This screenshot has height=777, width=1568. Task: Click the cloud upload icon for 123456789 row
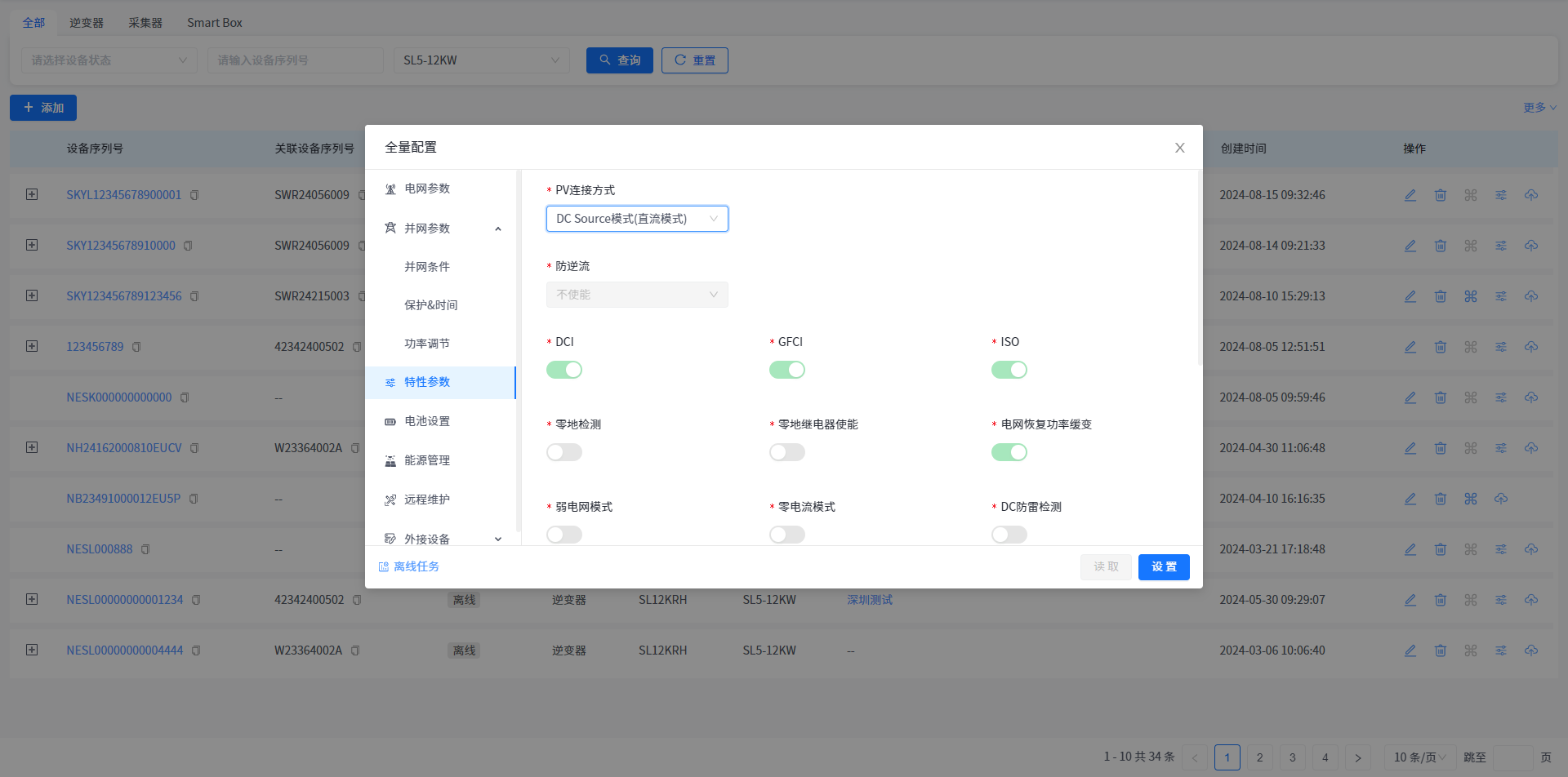(x=1531, y=347)
